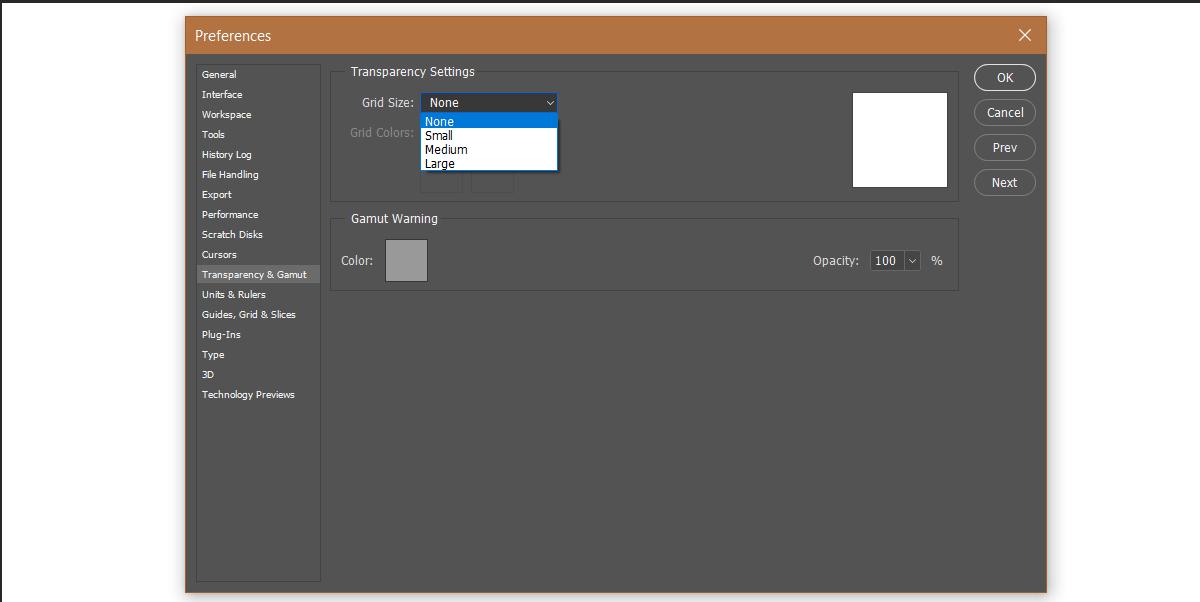Open the Opacity value dropdown
The height and width of the screenshot is (602, 1200).
pos(911,260)
